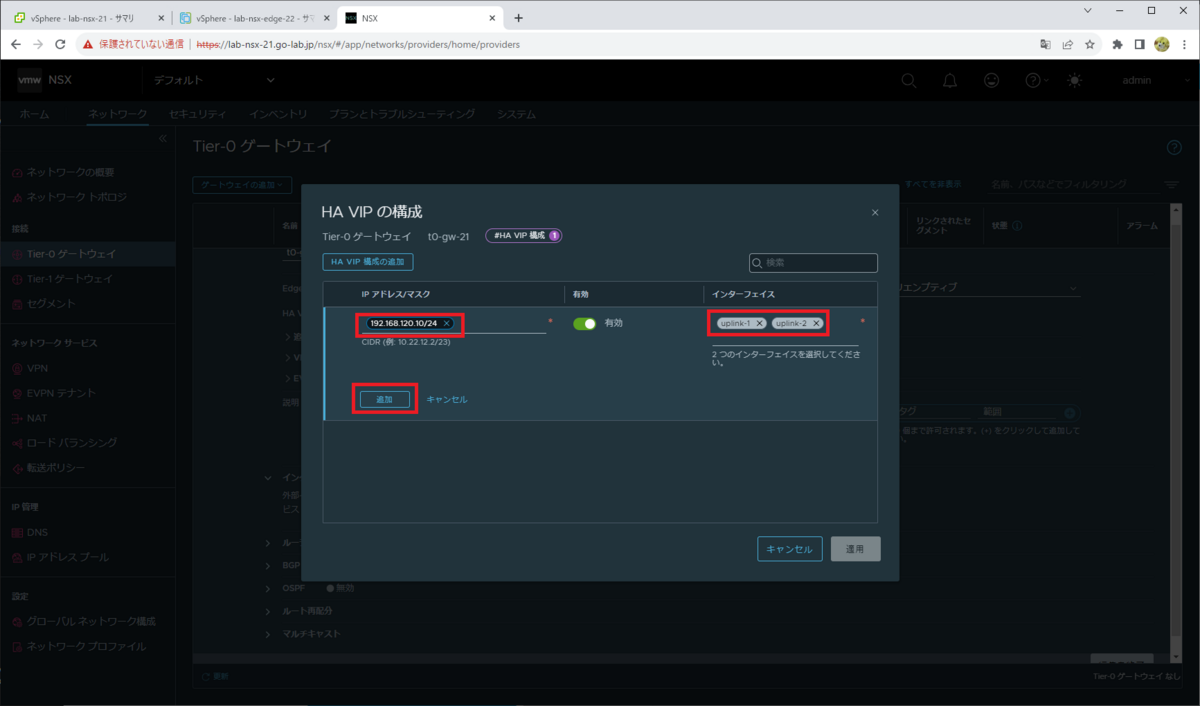The image size is (1200, 706).
Task: Toggle the 有効 enabled switch
Action: (x=584, y=323)
